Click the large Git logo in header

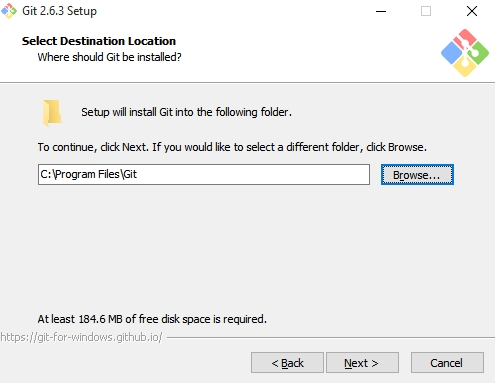(x=465, y=53)
